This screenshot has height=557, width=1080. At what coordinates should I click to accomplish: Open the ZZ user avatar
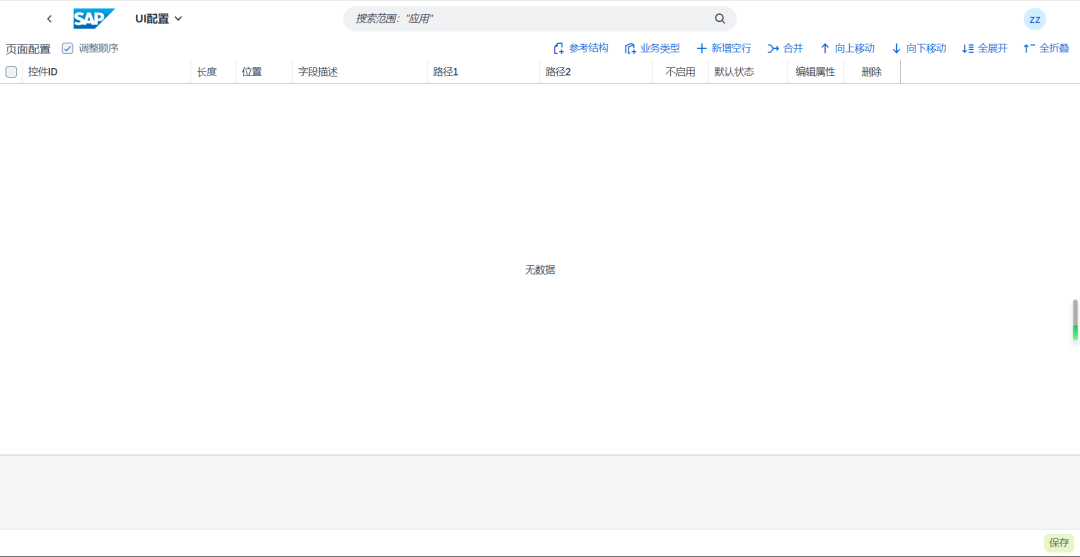click(1035, 19)
